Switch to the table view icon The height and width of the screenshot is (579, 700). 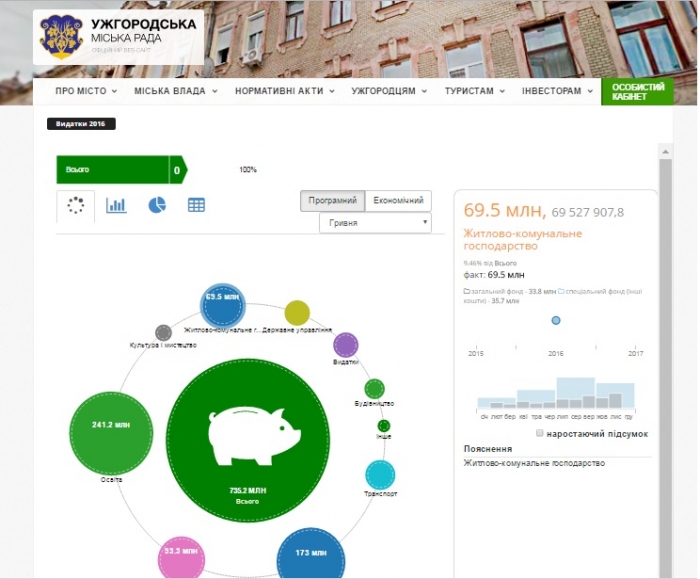(x=196, y=205)
